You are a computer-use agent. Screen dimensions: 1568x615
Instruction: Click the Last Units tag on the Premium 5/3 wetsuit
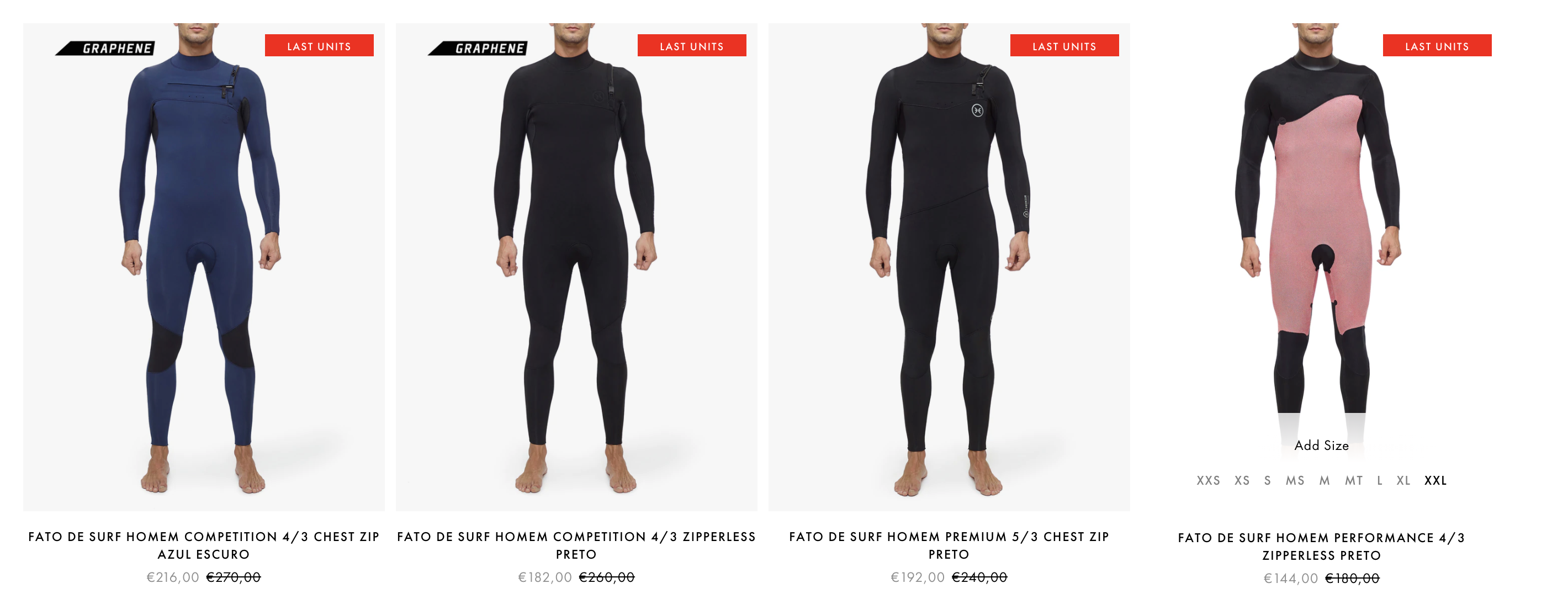1064,46
